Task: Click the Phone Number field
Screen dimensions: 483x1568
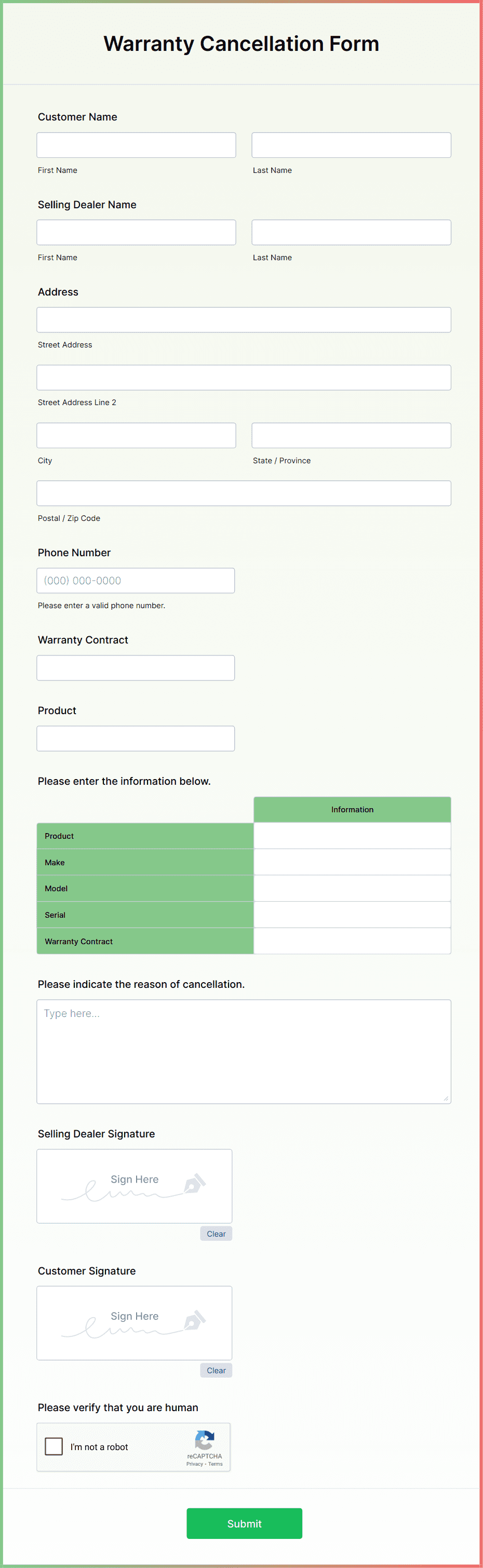Action: [135, 580]
